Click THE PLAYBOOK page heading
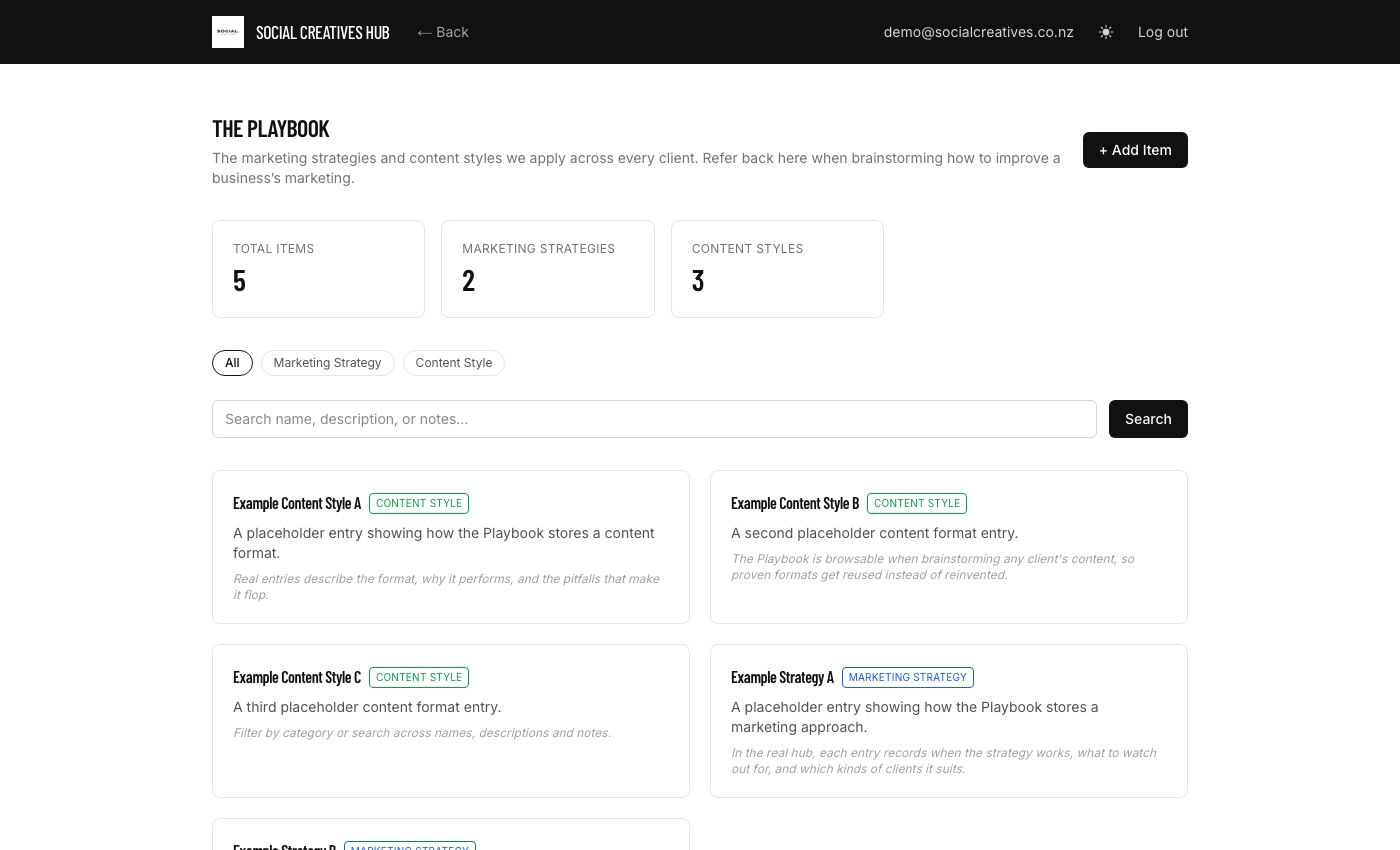This screenshot has width=1400, height=850. (271, 129)
